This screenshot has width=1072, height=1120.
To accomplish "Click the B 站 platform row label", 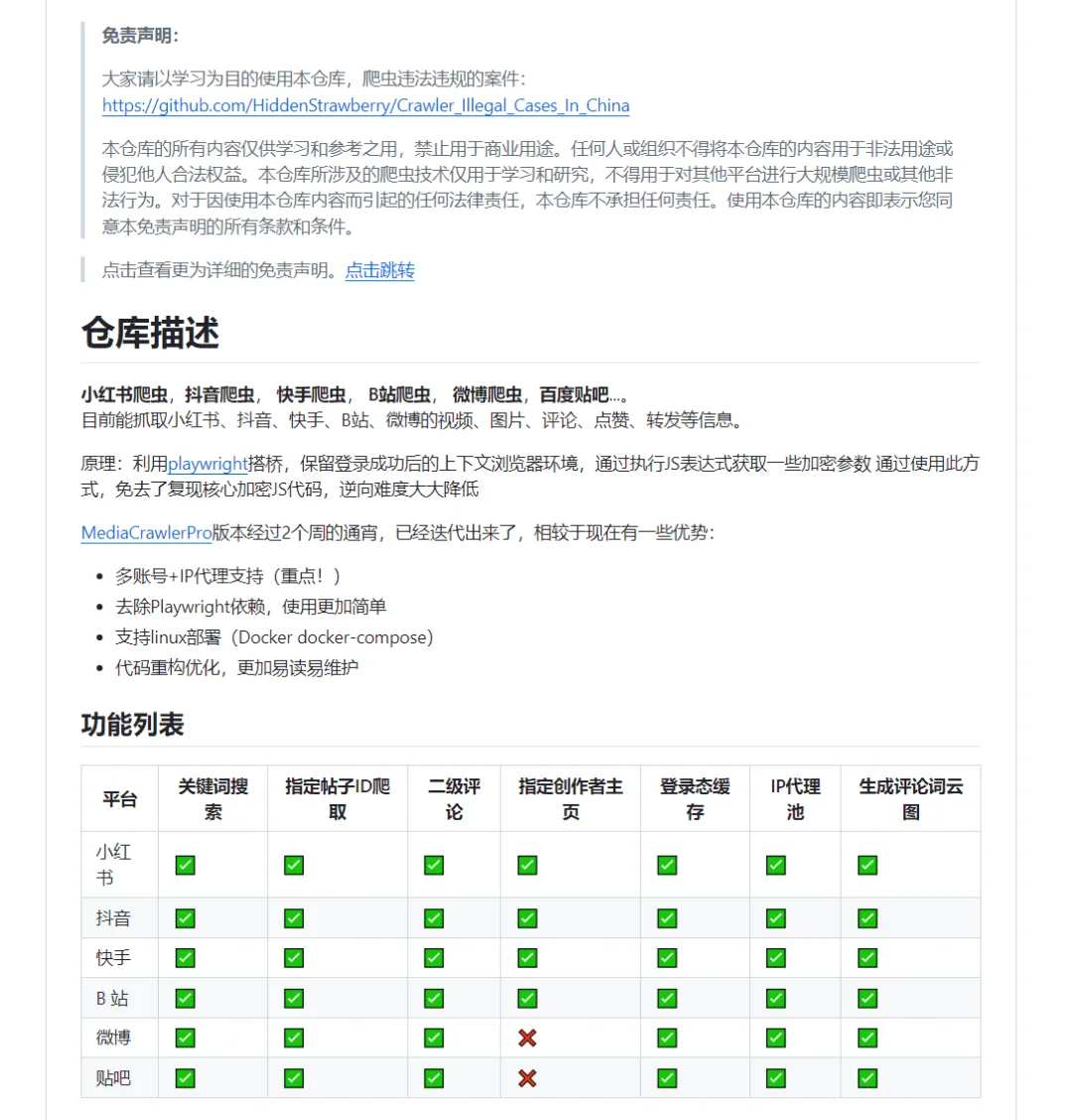I will [x=112, y=998].
